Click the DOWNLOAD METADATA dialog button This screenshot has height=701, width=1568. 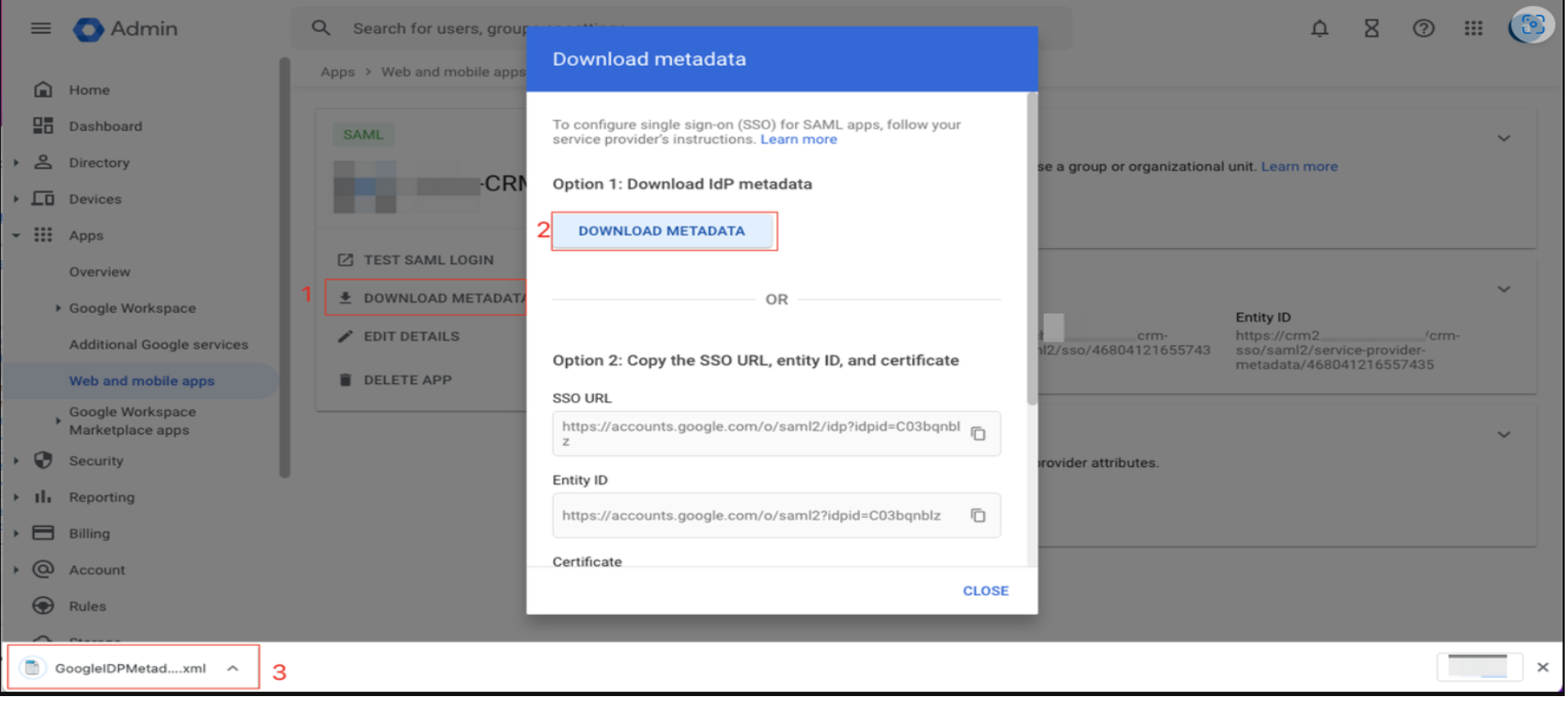point(662,231)
